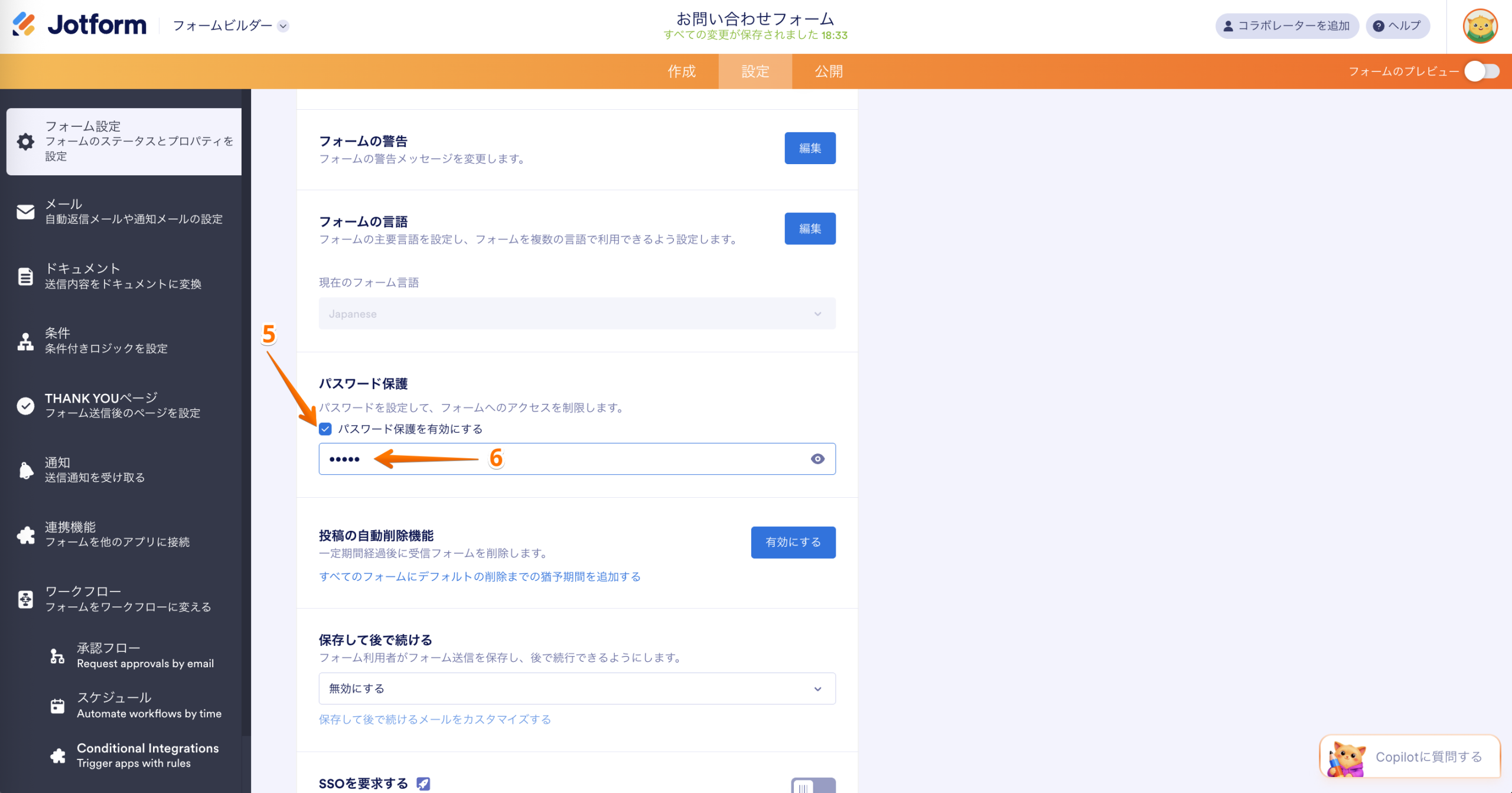
Task: Click the Copilot cat mascot icon
Action: pos(1346,759)
